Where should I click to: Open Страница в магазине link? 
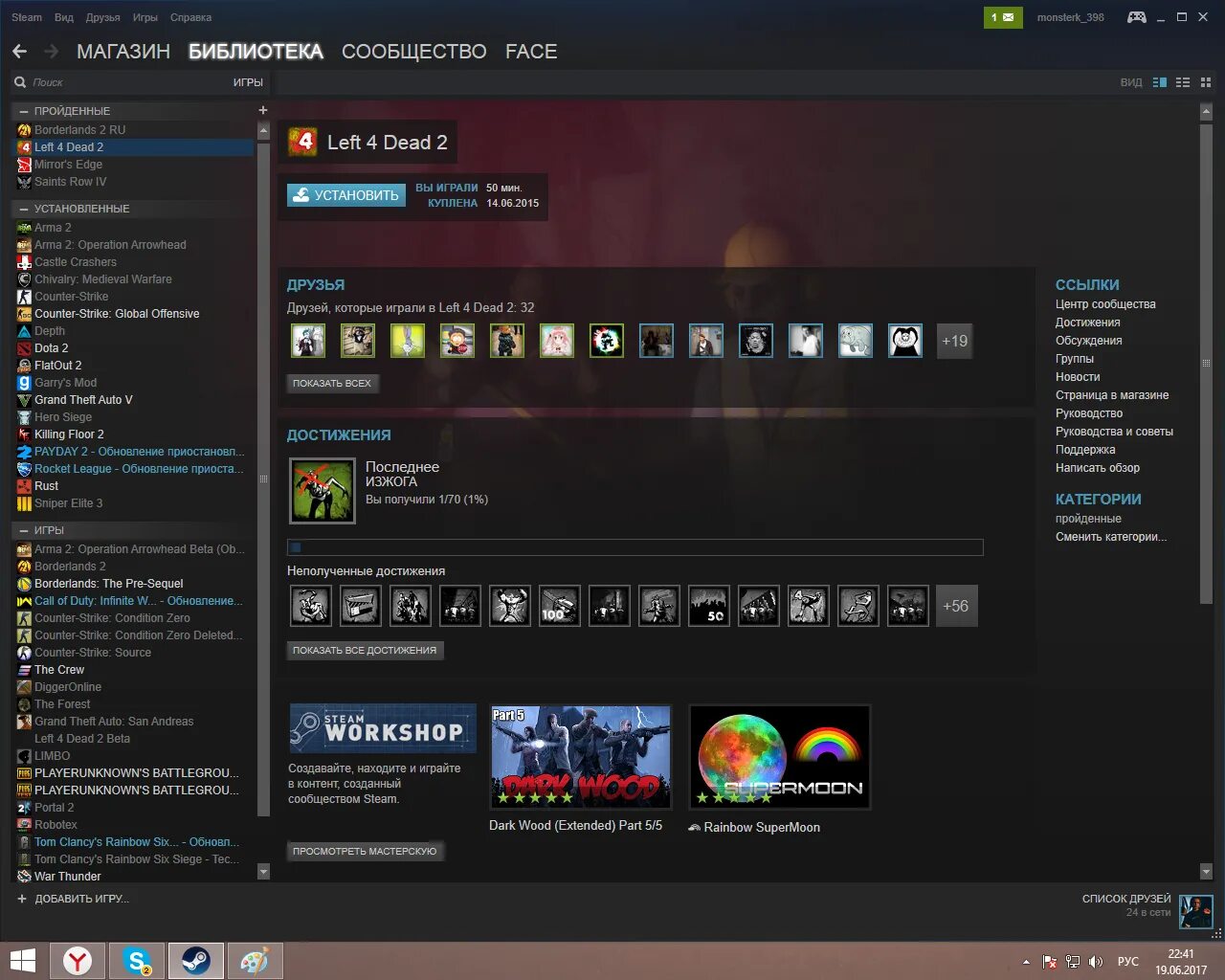(x=1112, y=395)
